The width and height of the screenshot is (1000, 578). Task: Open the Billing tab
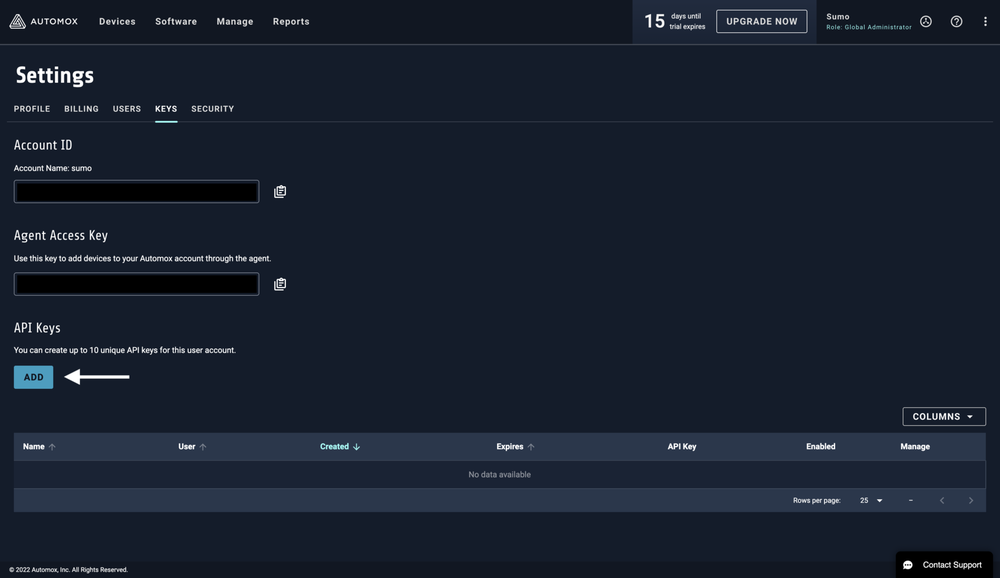point(81,109)
